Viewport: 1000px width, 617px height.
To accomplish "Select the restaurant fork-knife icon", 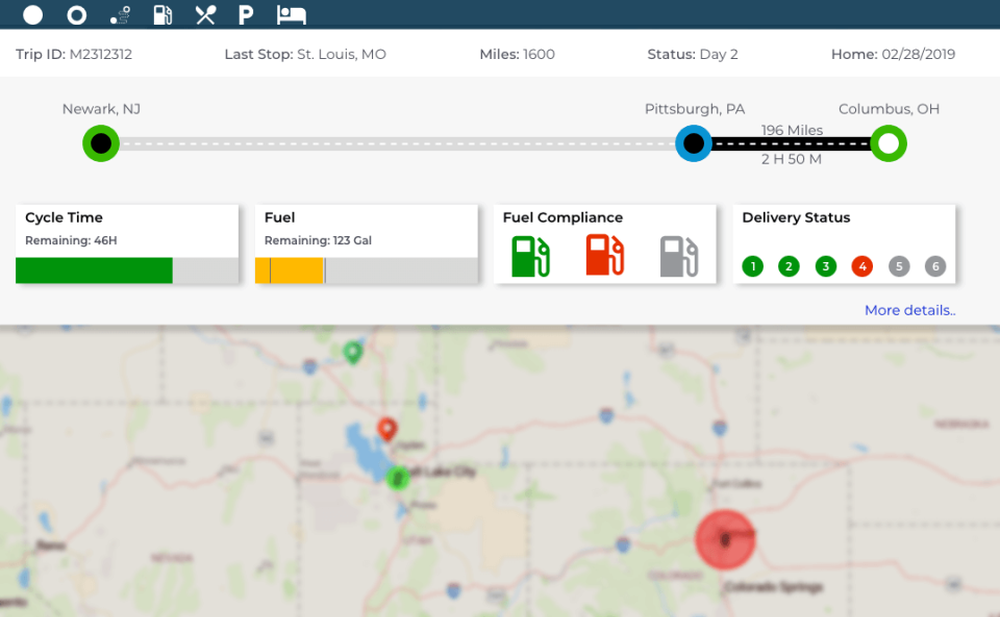I will pyautogui.click(x=205, y=15).
